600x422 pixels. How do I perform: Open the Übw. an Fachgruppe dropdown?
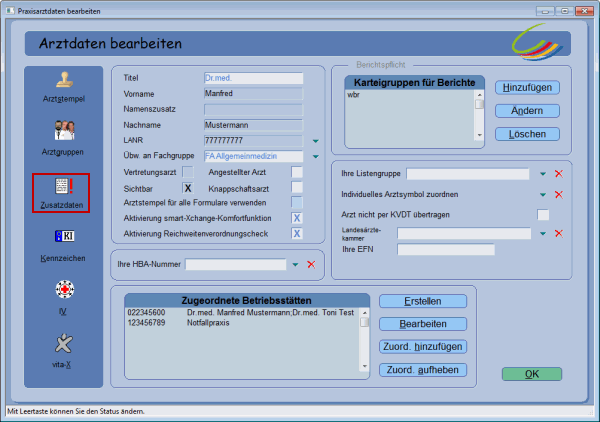(316, 156)
